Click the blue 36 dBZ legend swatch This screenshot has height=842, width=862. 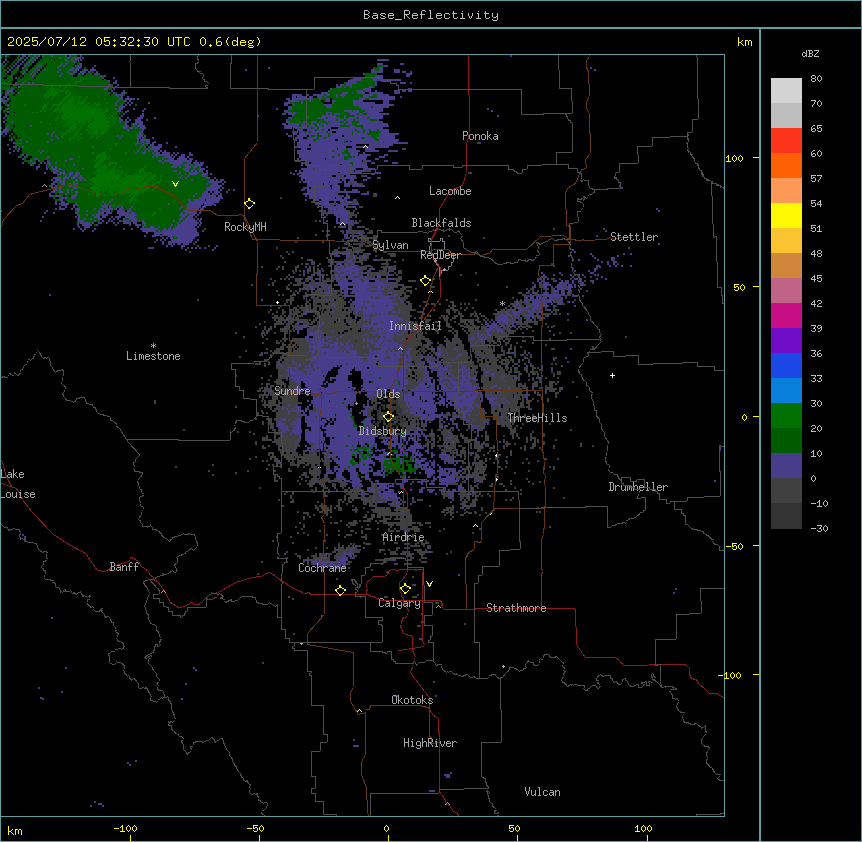[786, 365]
